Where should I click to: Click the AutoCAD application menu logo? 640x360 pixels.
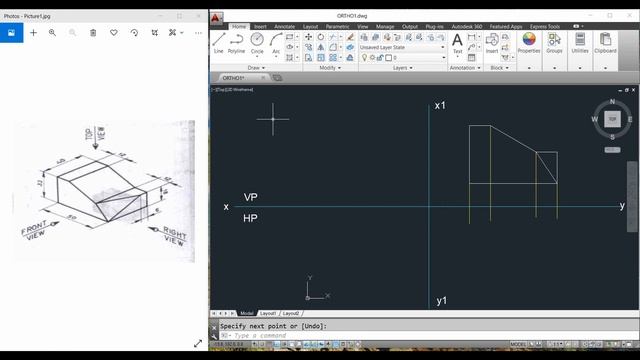point(216,18)
